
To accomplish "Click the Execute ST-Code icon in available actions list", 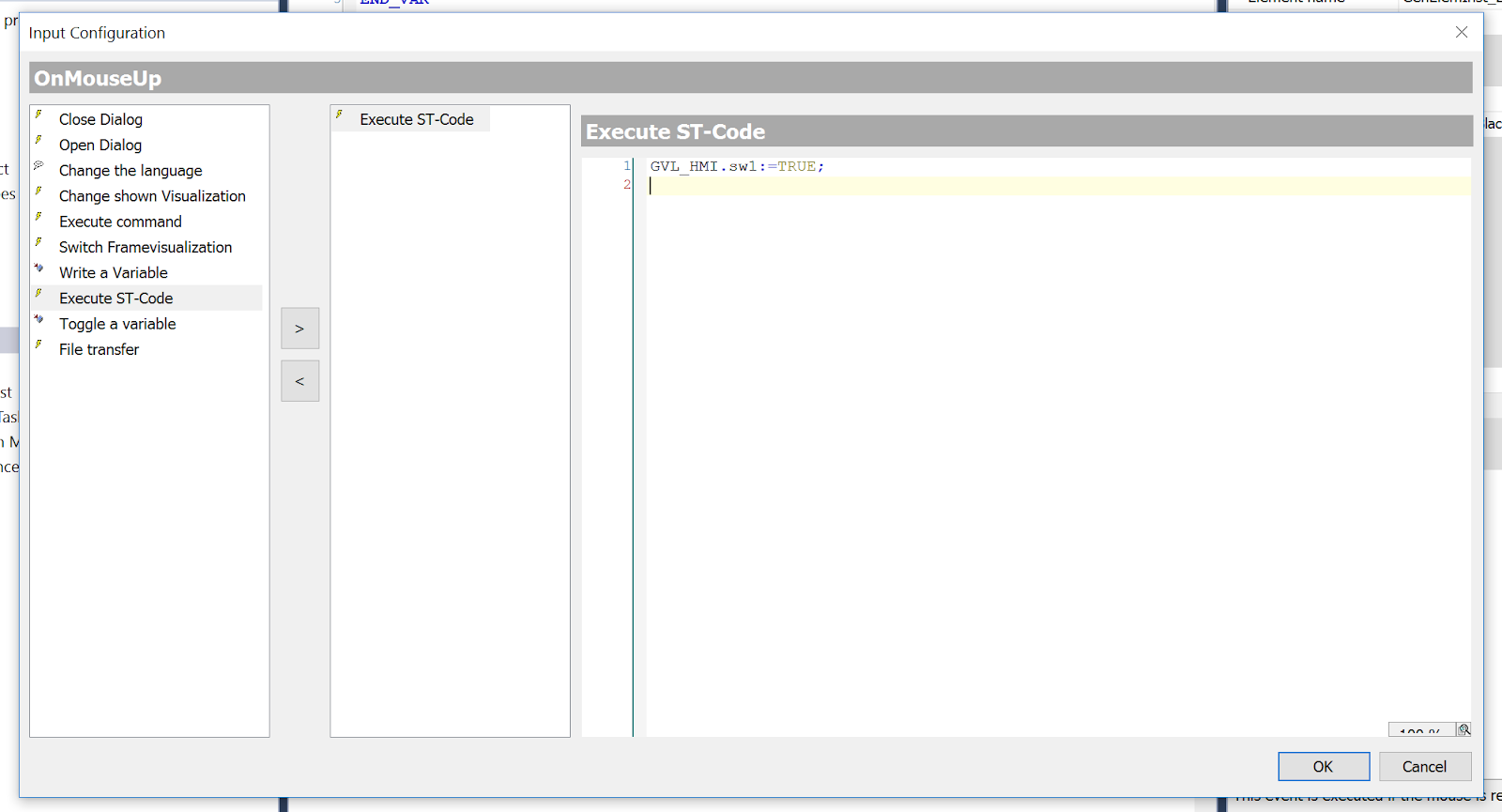I will point(38,293).
